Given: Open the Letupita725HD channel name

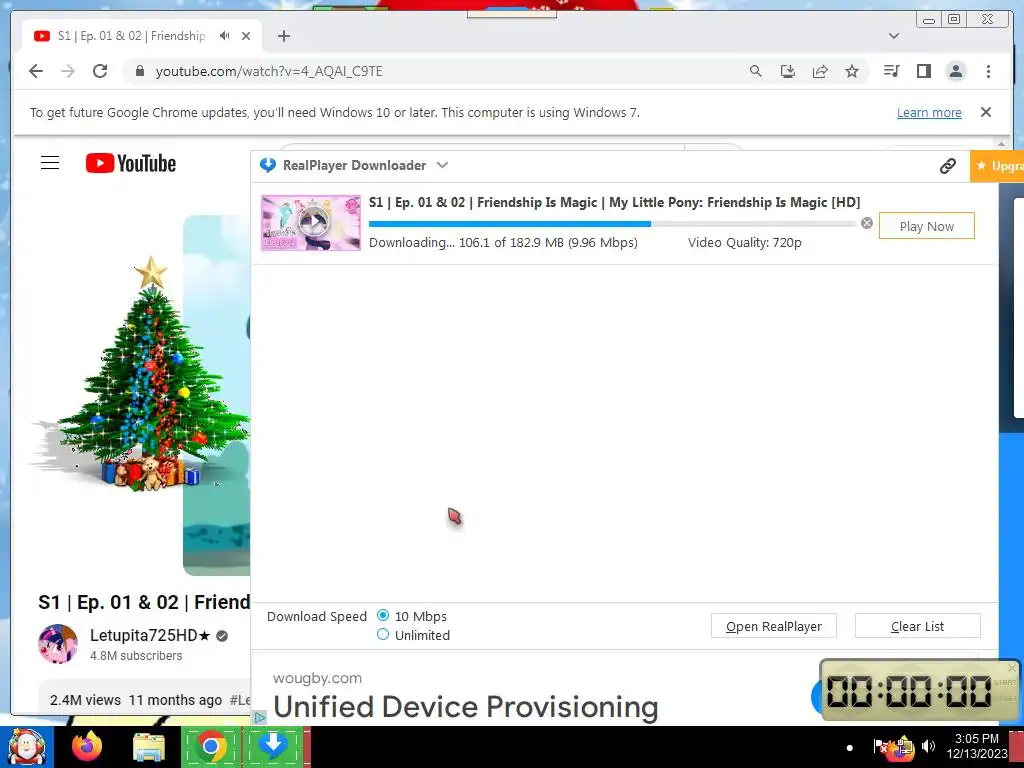Looking at the screenshot, I should 150,635.
